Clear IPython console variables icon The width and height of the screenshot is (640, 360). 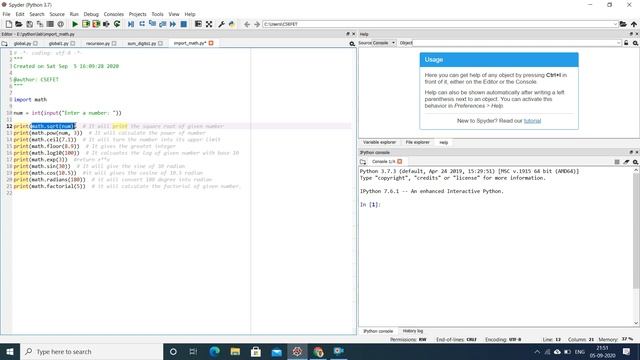(x=626, y=162)
